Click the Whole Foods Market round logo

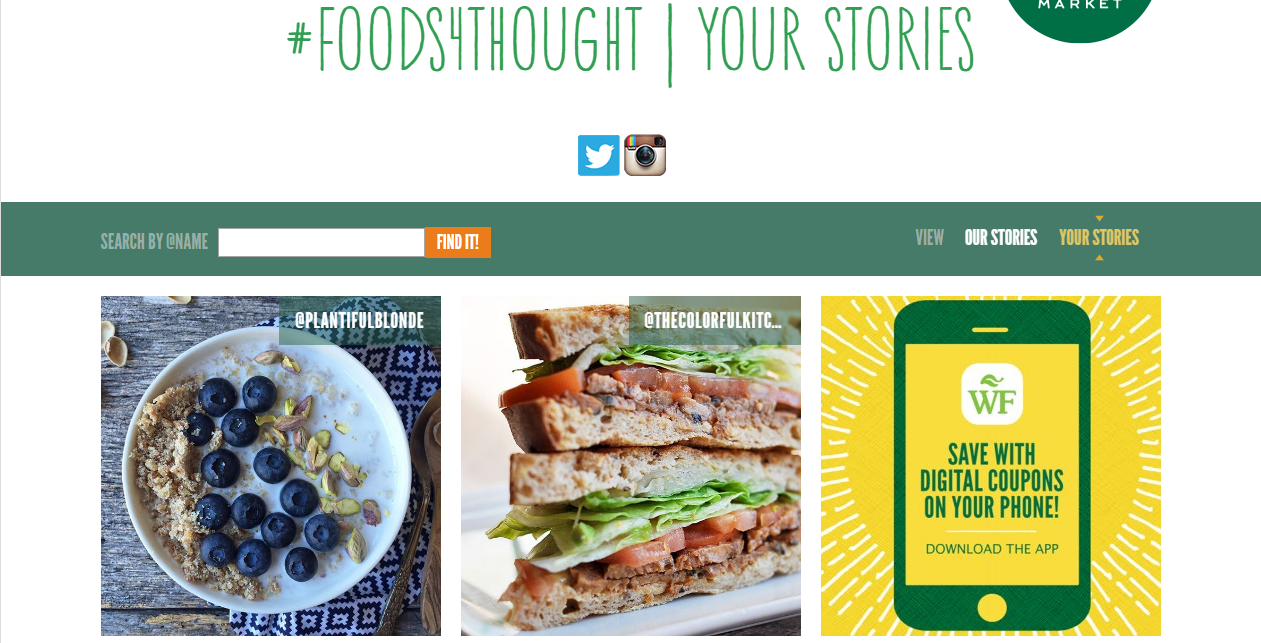1079,18
